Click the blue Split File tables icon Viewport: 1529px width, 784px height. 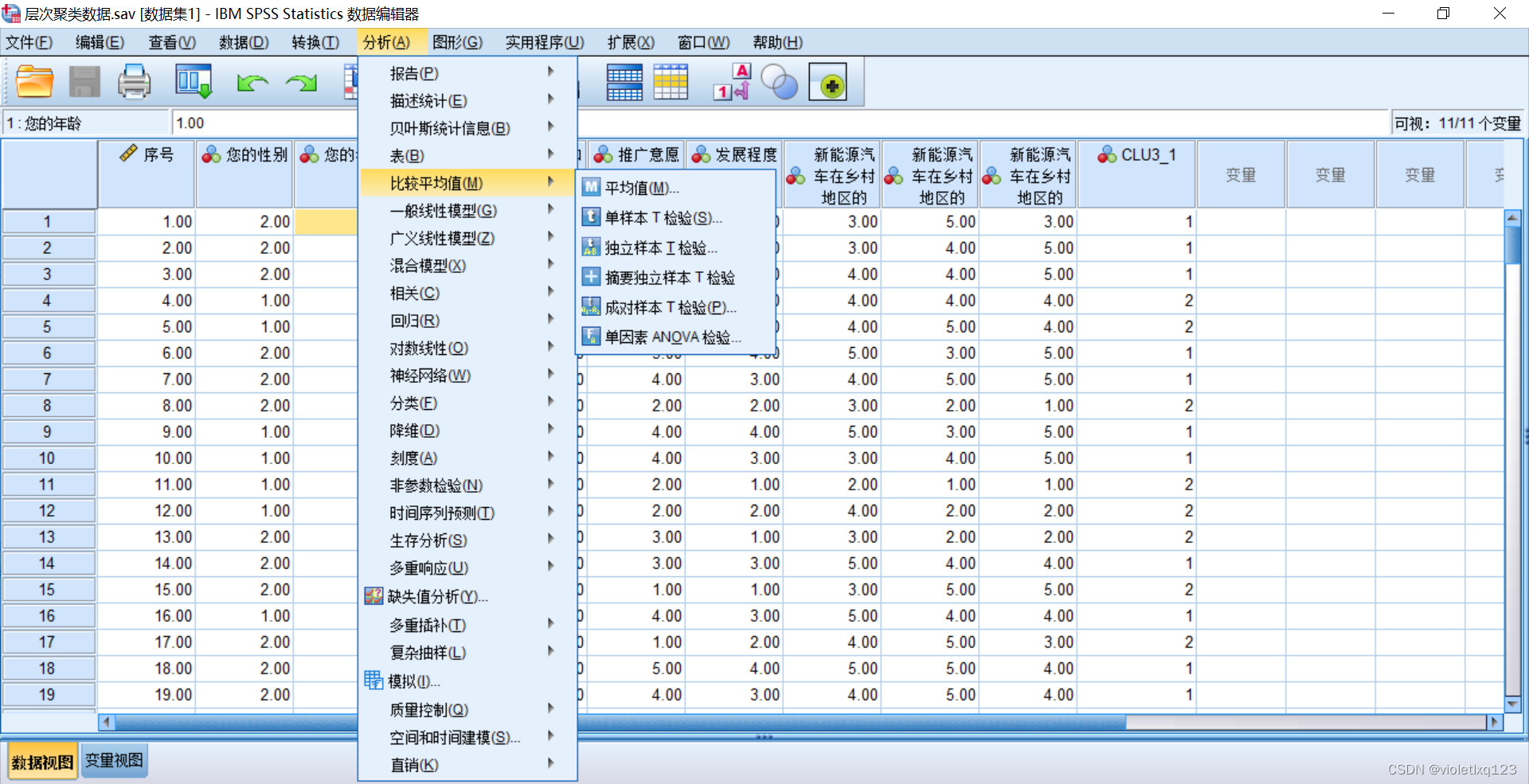[624, 82]
